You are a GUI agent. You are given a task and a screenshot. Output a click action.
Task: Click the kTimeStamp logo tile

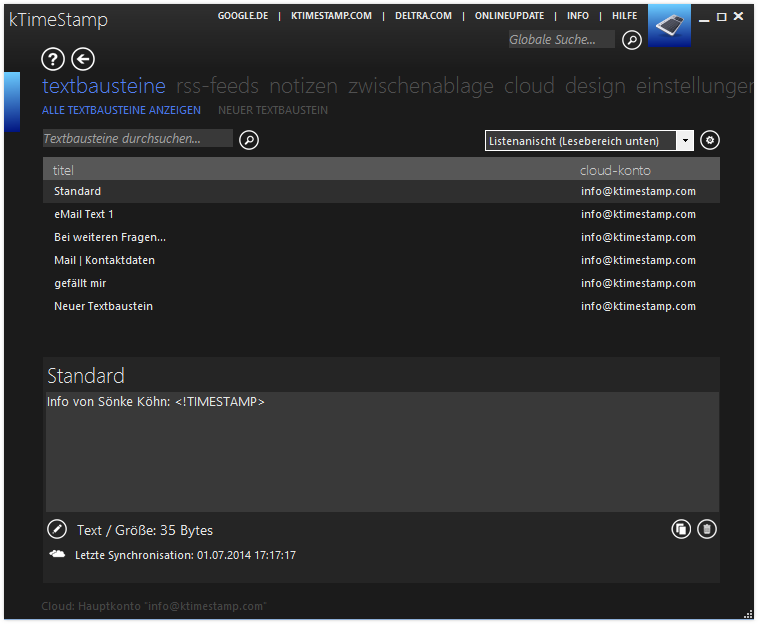[x=669, y=26]
